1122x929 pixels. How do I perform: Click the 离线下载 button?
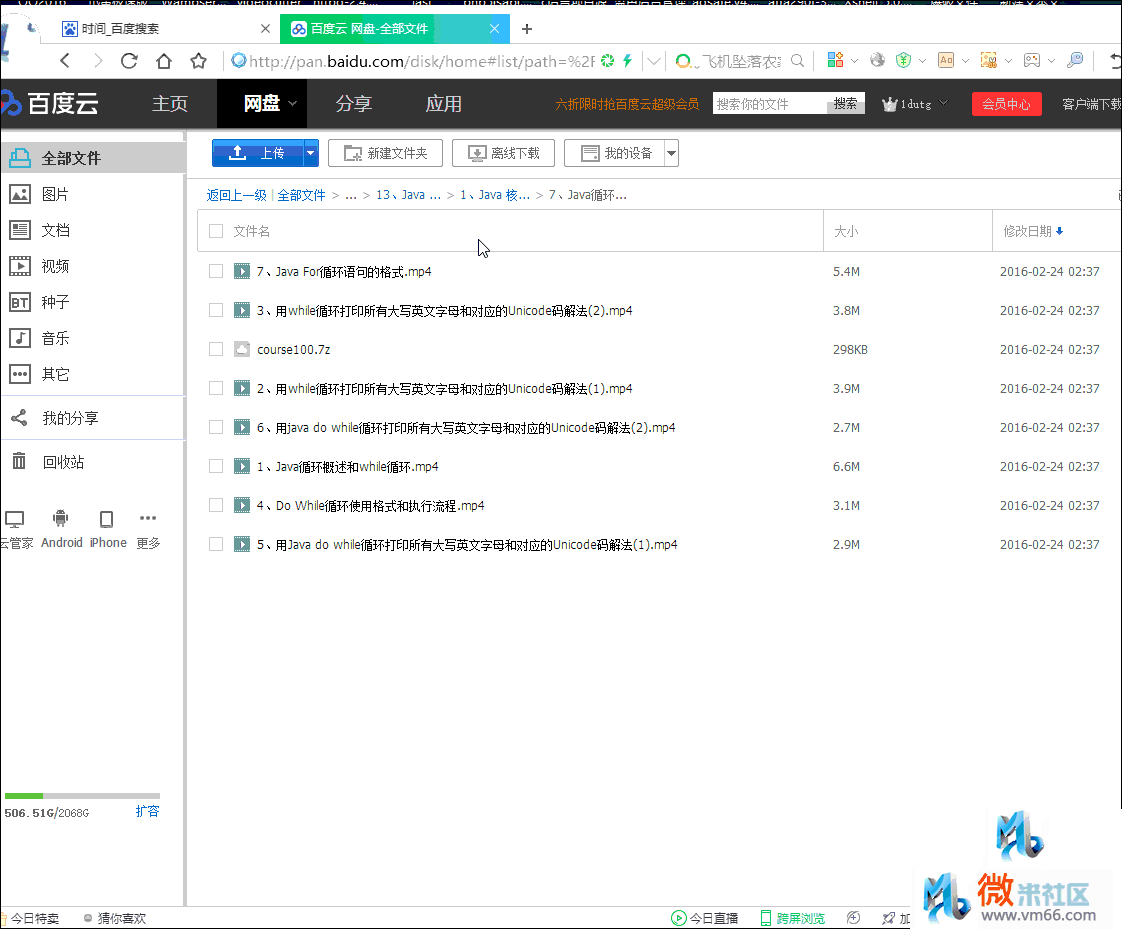504,153
